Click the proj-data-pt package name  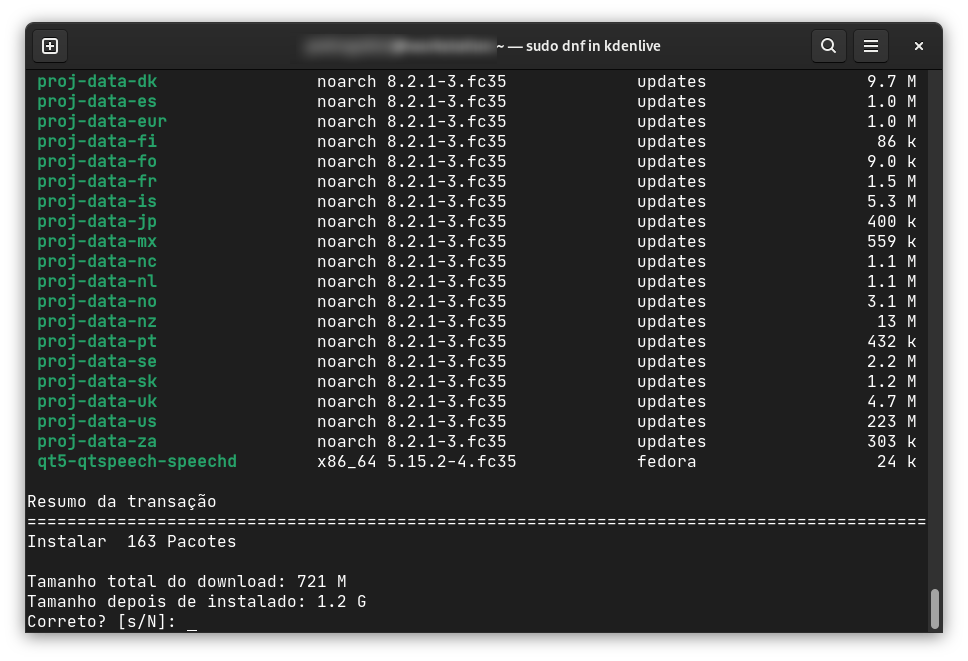pos(97,342)
